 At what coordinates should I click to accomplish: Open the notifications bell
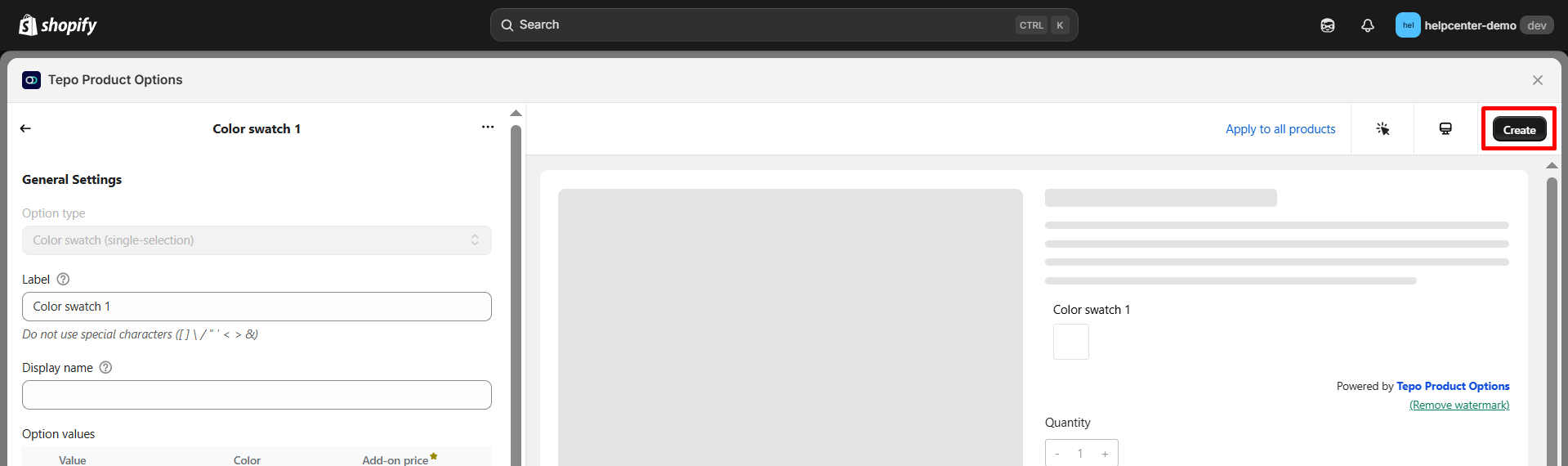pyautogui.click(x=1368, y=25)
